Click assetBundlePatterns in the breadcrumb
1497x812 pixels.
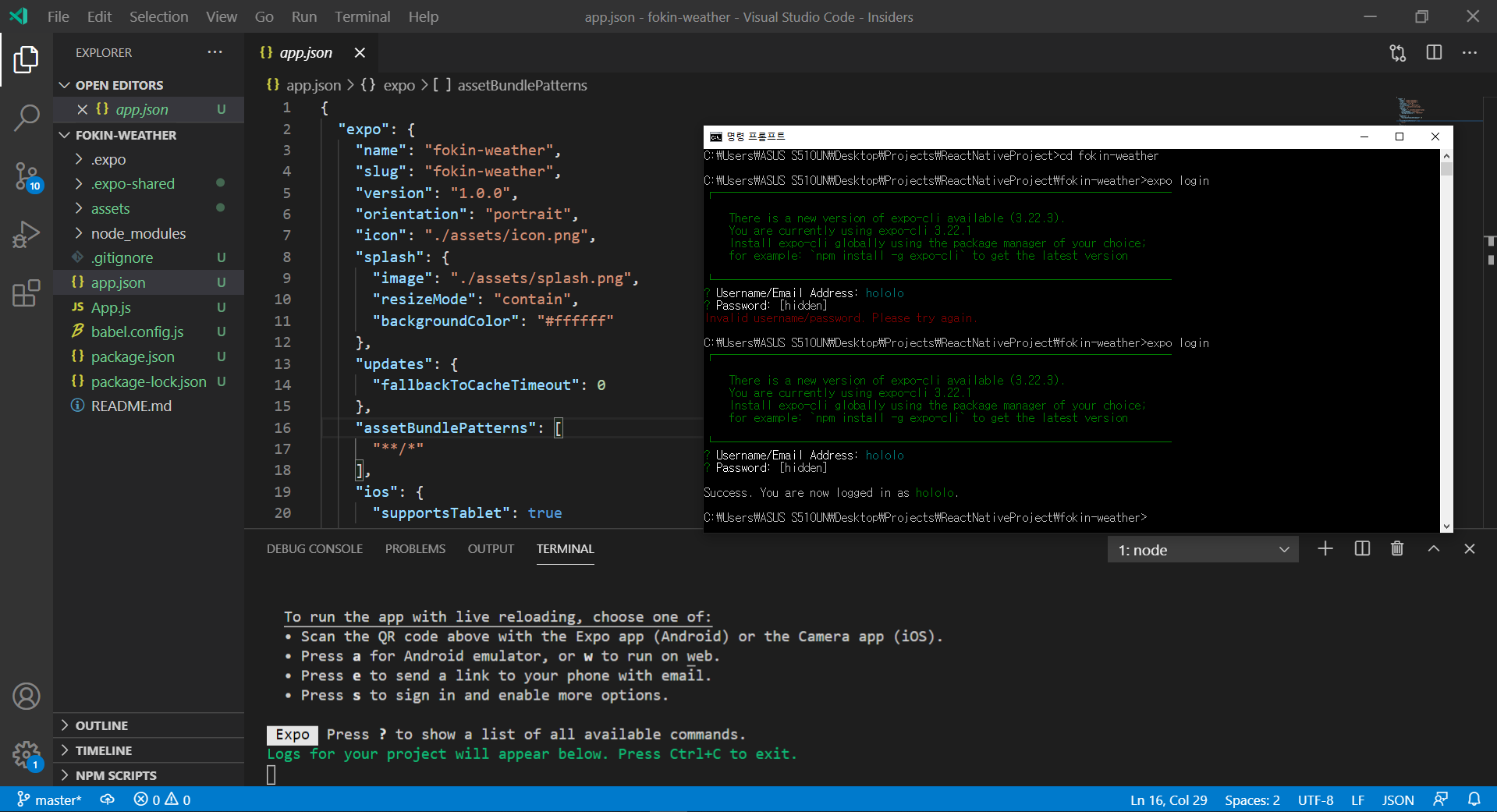tap(522, 85)
